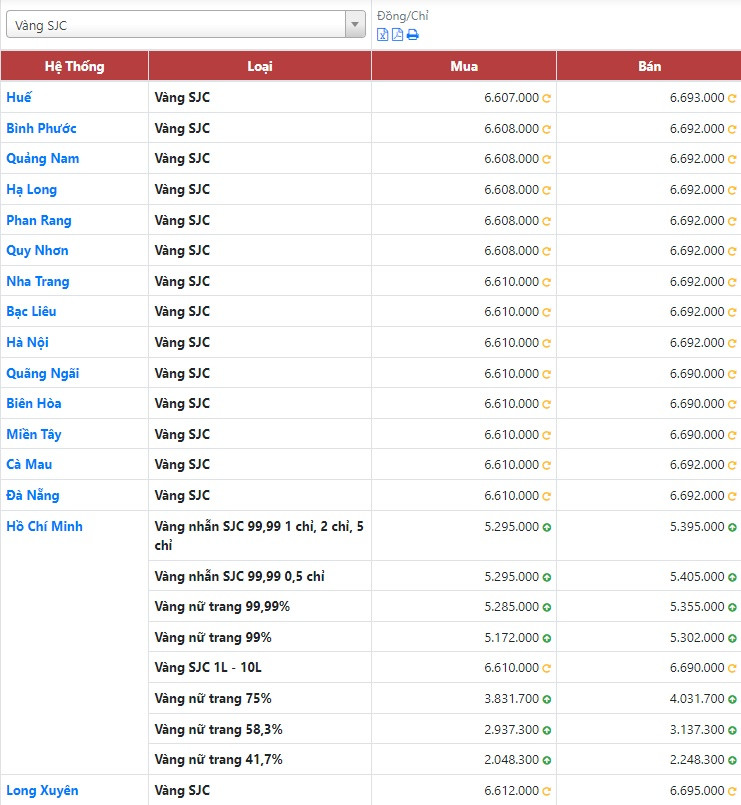Open the Biên Hòa link
Image resolution: width=741 pixels, height=805 pixels.
pyautogui.click(x=34, y=404)
